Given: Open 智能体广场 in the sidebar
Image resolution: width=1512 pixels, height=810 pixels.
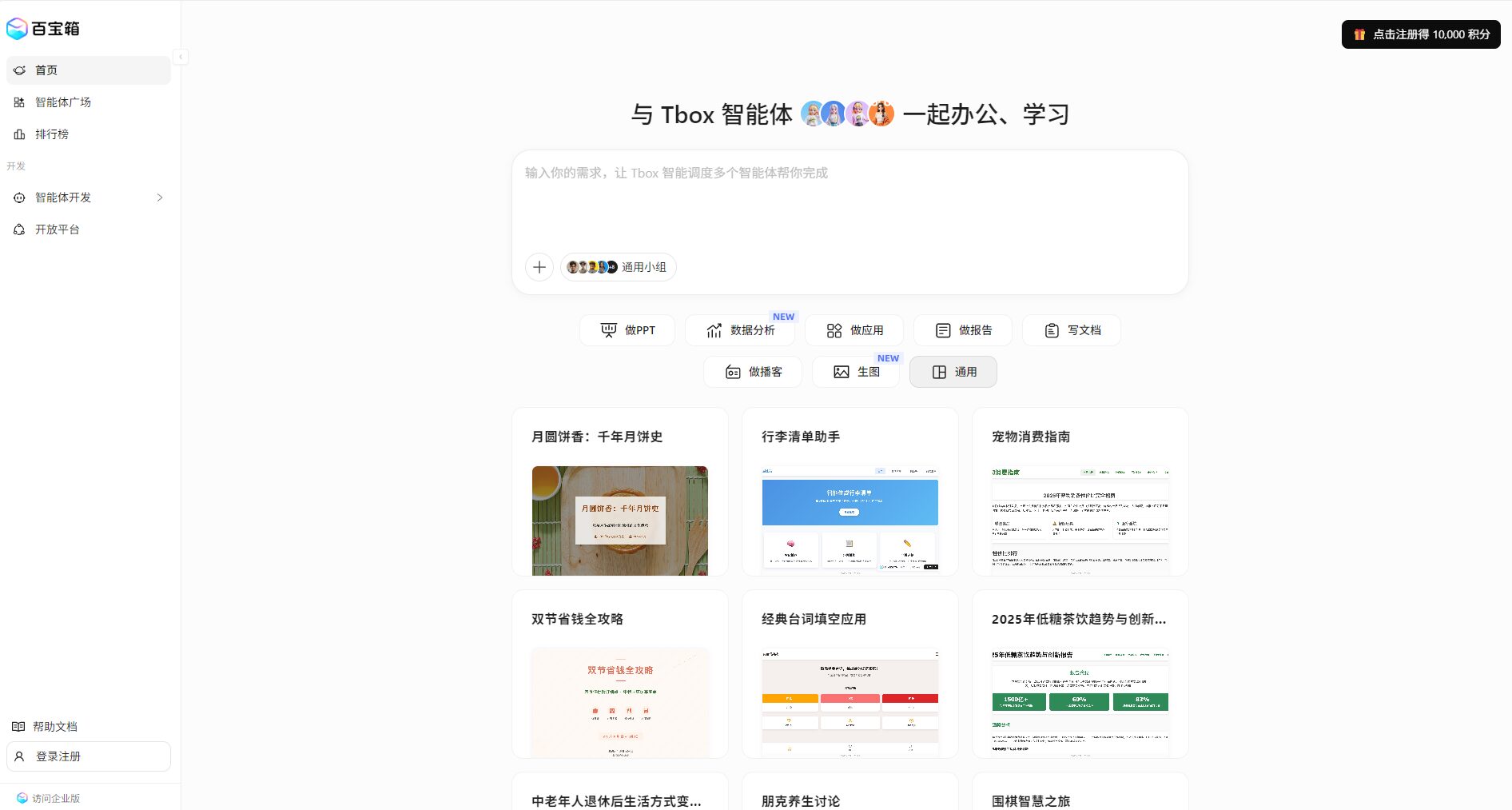Looking at the screenshot, I should click(62, 102).
